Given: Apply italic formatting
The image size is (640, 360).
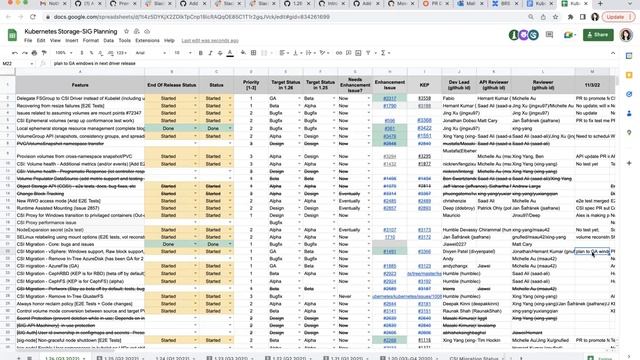Looking at the screenshot, I should click(210, 53).
